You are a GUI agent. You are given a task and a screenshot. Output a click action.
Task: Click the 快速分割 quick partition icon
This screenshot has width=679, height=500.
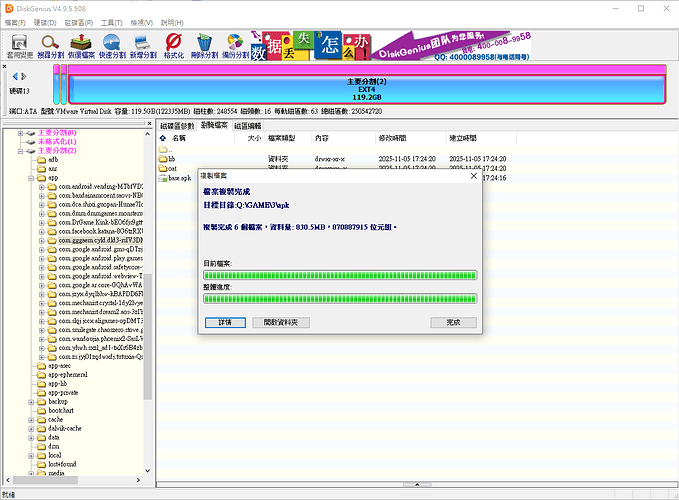pyautogui.click(x=113, y=43)
